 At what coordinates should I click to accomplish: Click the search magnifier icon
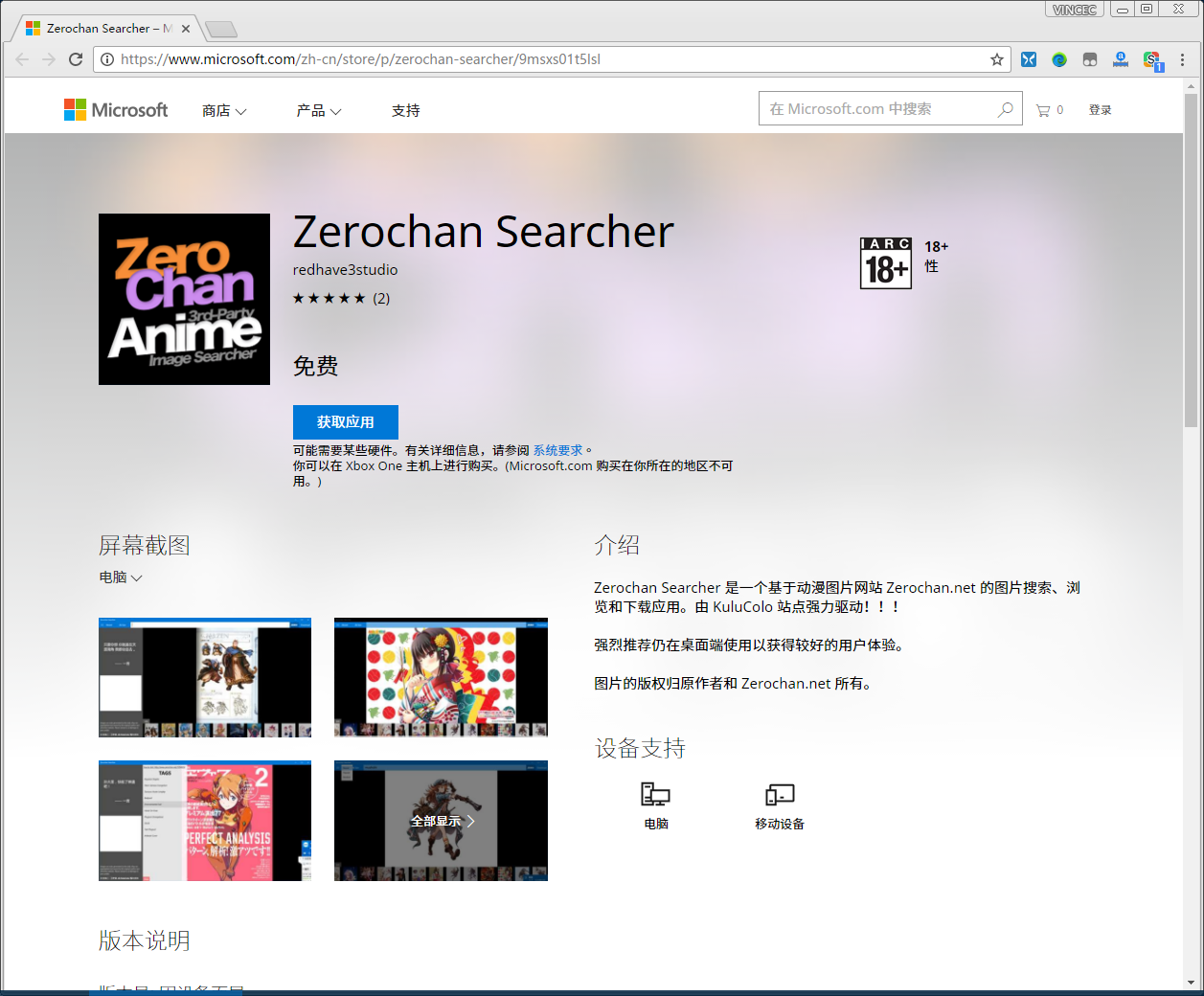1005,109
